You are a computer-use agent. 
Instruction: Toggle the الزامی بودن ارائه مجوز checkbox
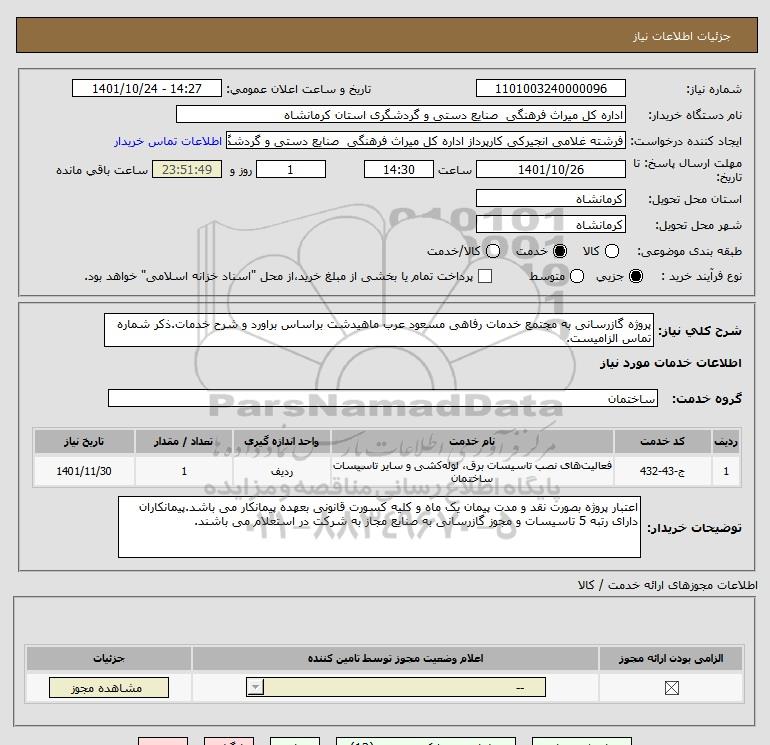[x=671, y=688]
